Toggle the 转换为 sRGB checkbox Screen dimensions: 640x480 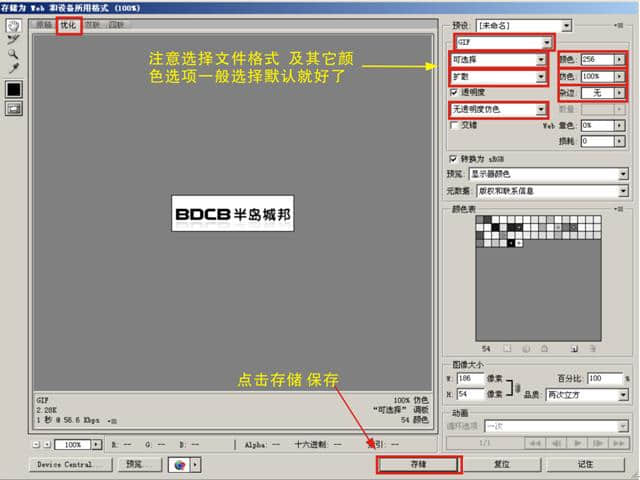pyautogui.click(x=456, y=159)
